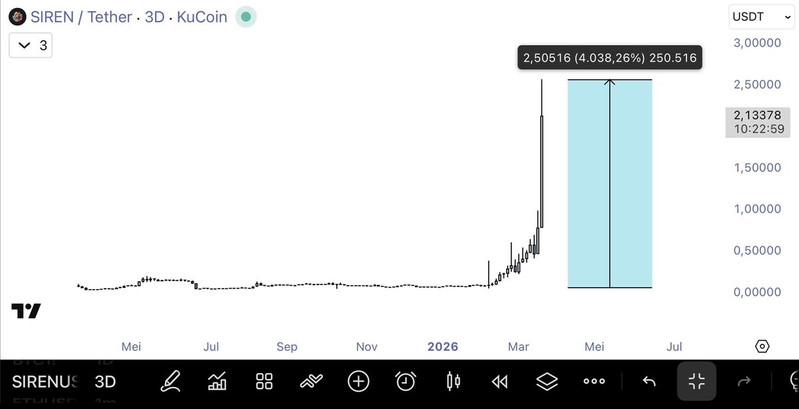This screenshot has width=799, height=409.
Task: Open the SIRENUS symbol search
Action: click(43, 382)
